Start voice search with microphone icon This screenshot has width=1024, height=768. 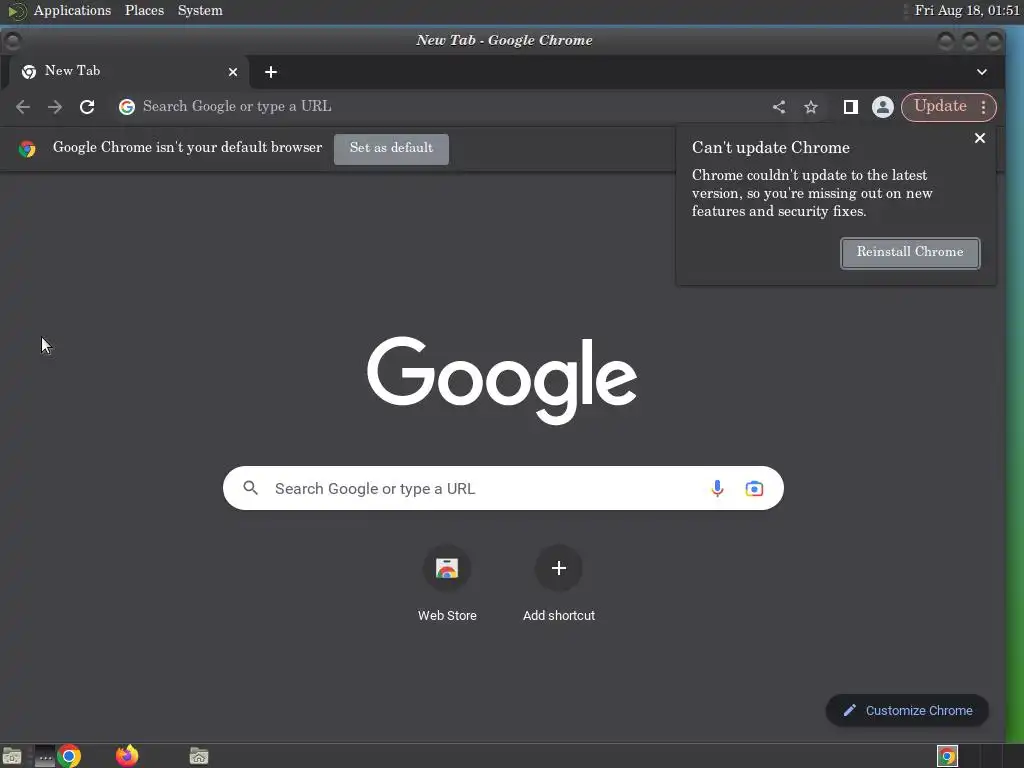click(717, 488)
